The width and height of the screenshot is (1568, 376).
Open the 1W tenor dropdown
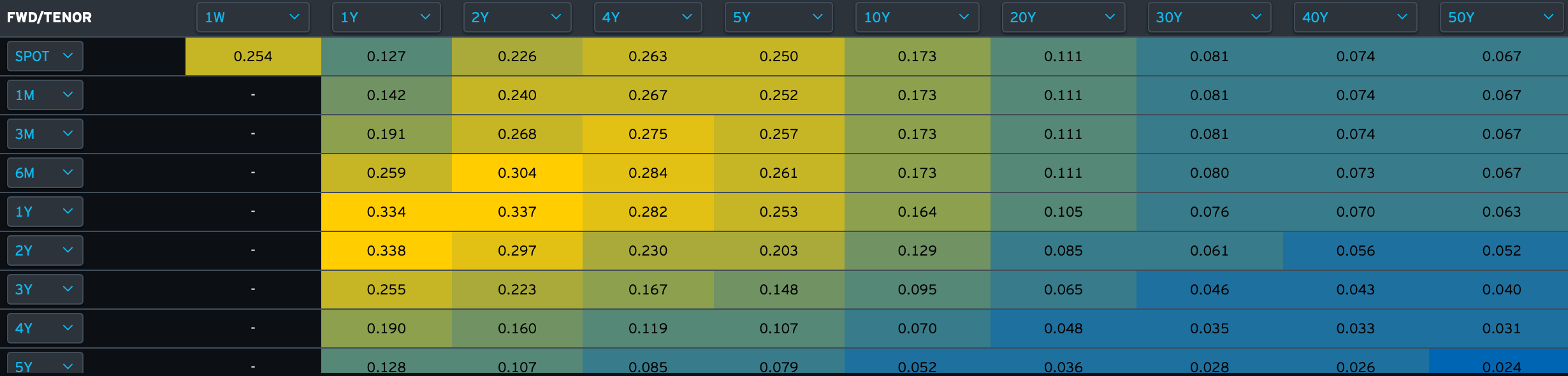(253, 17)
